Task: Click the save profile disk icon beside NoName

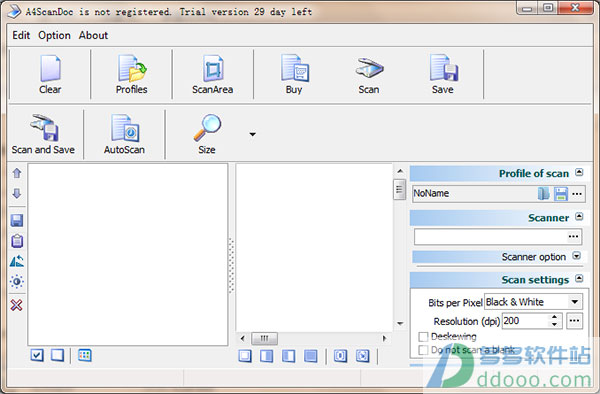Action: [x=561, y=194]
